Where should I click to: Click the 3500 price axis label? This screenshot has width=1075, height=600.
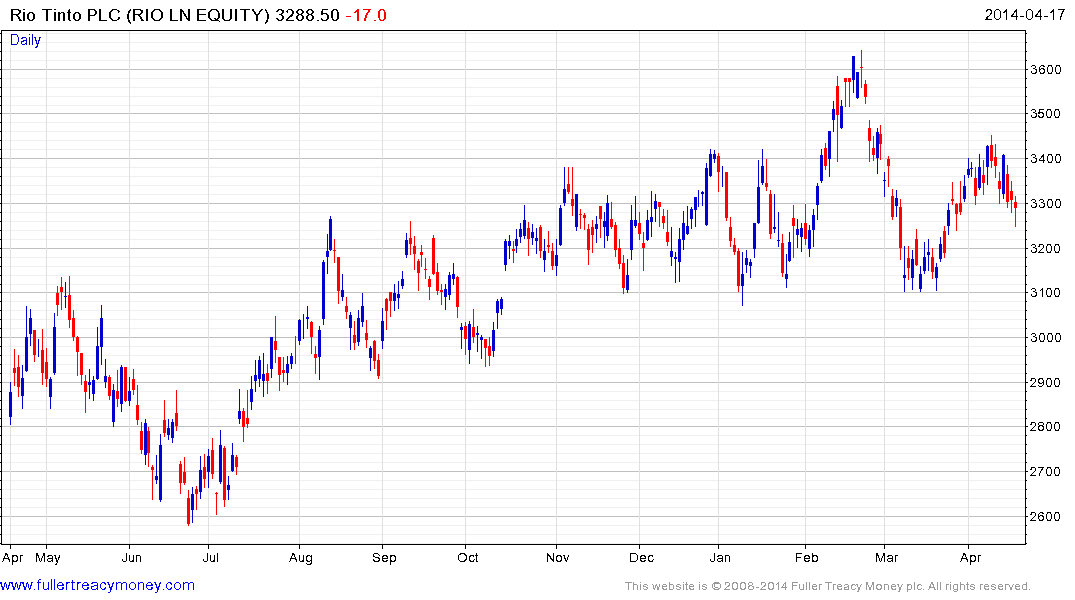click(x=1046, y=114)
